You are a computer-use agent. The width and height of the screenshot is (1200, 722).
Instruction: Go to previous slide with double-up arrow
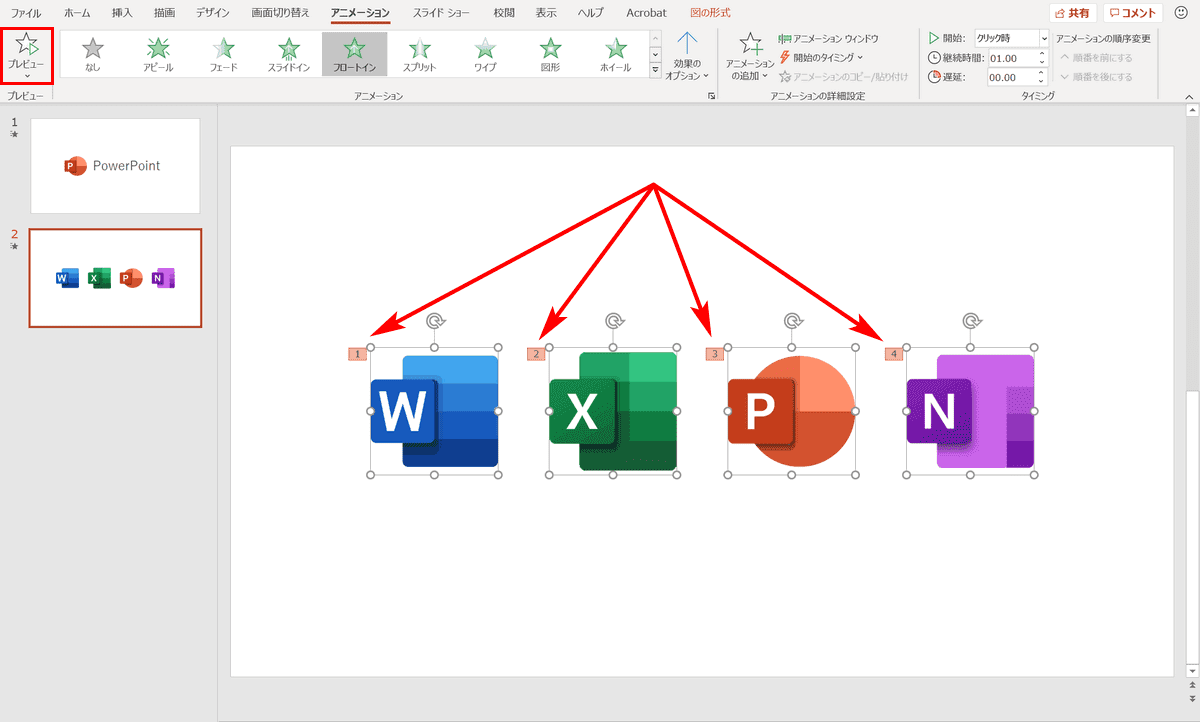pos(1190,684)
